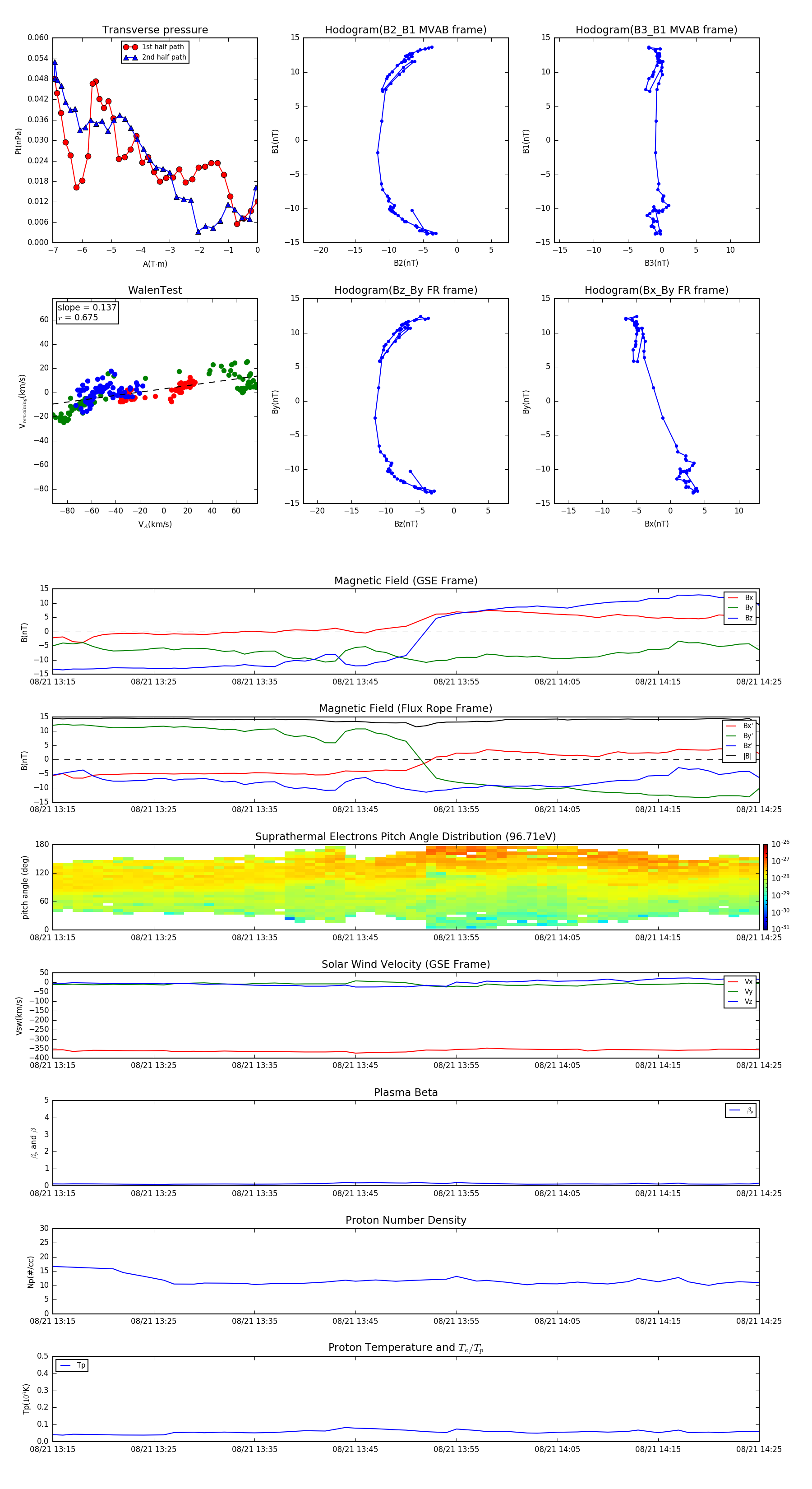This screenshot has width=812, height=1489.
Task: Click the 'slope = 0.137' annotation
Action: (87, 308)
